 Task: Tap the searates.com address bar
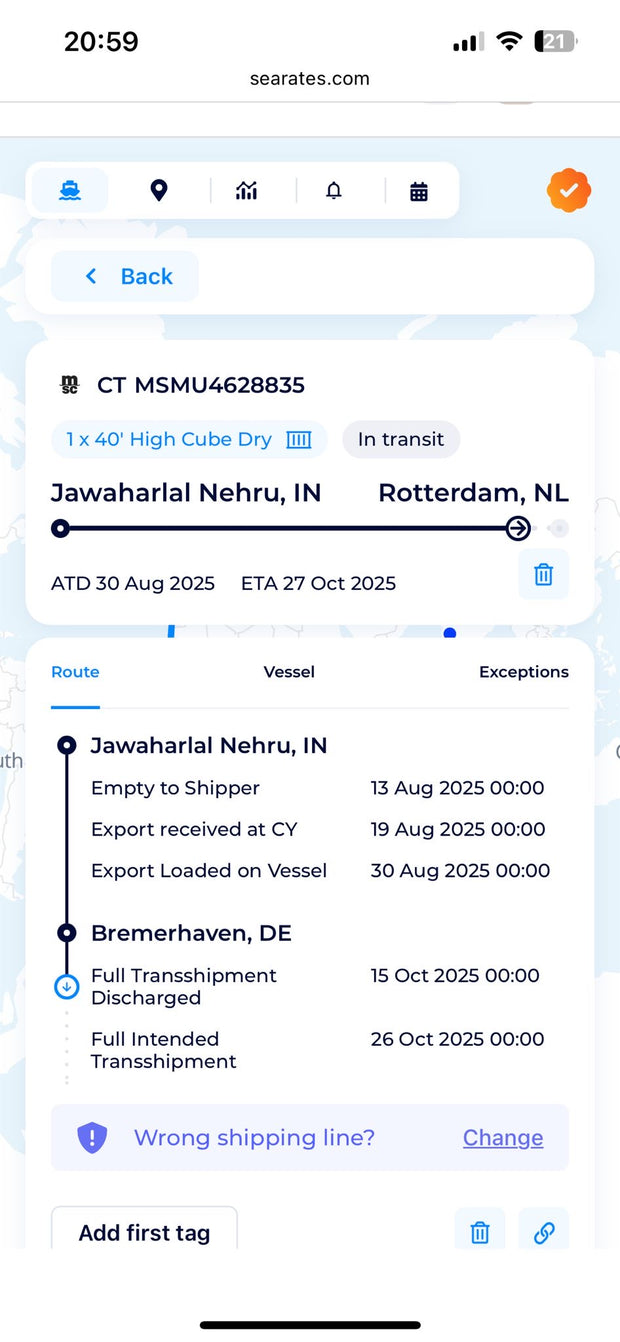pos(310,79)
